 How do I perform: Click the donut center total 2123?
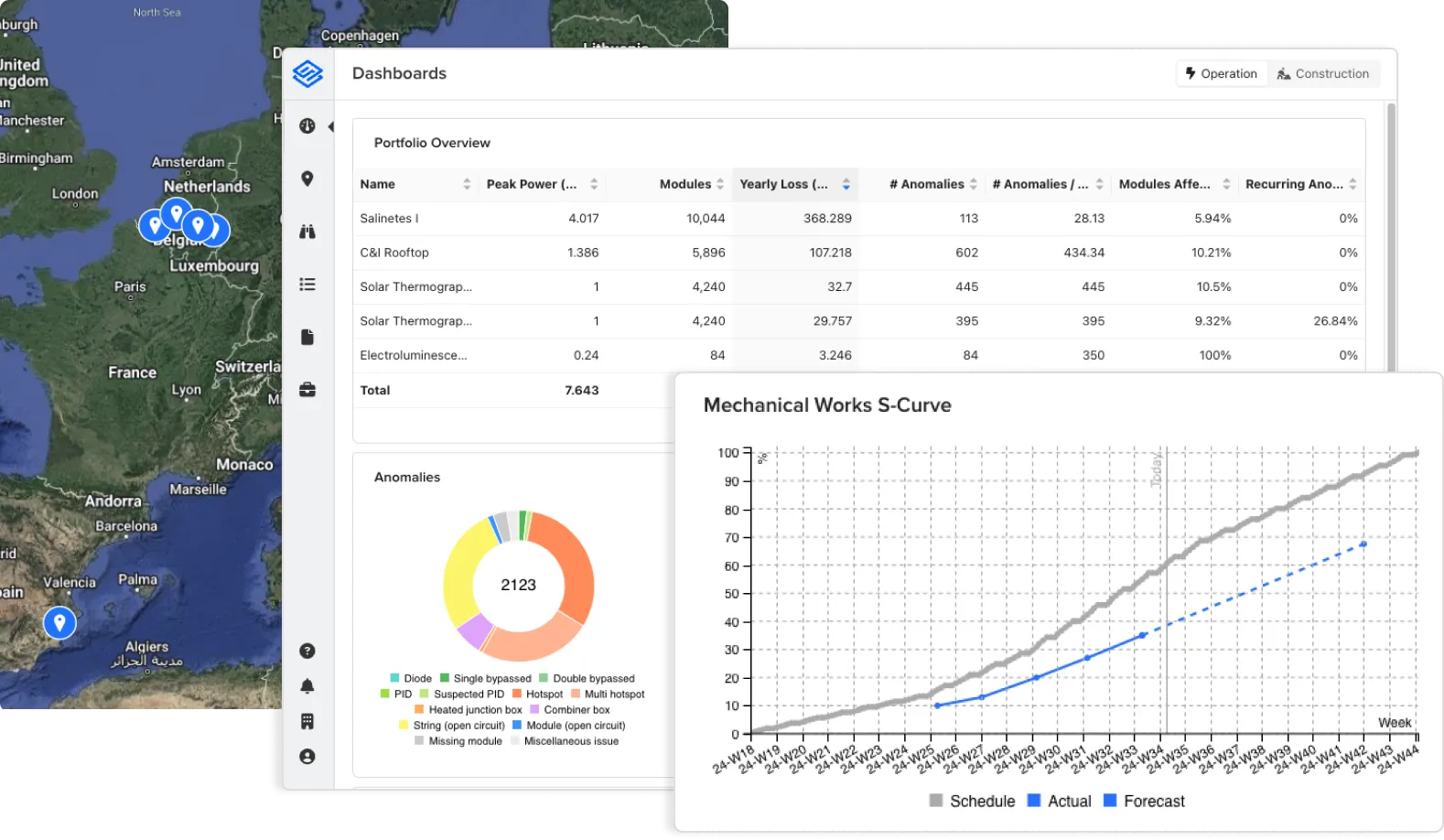click(x=518, y=586)
